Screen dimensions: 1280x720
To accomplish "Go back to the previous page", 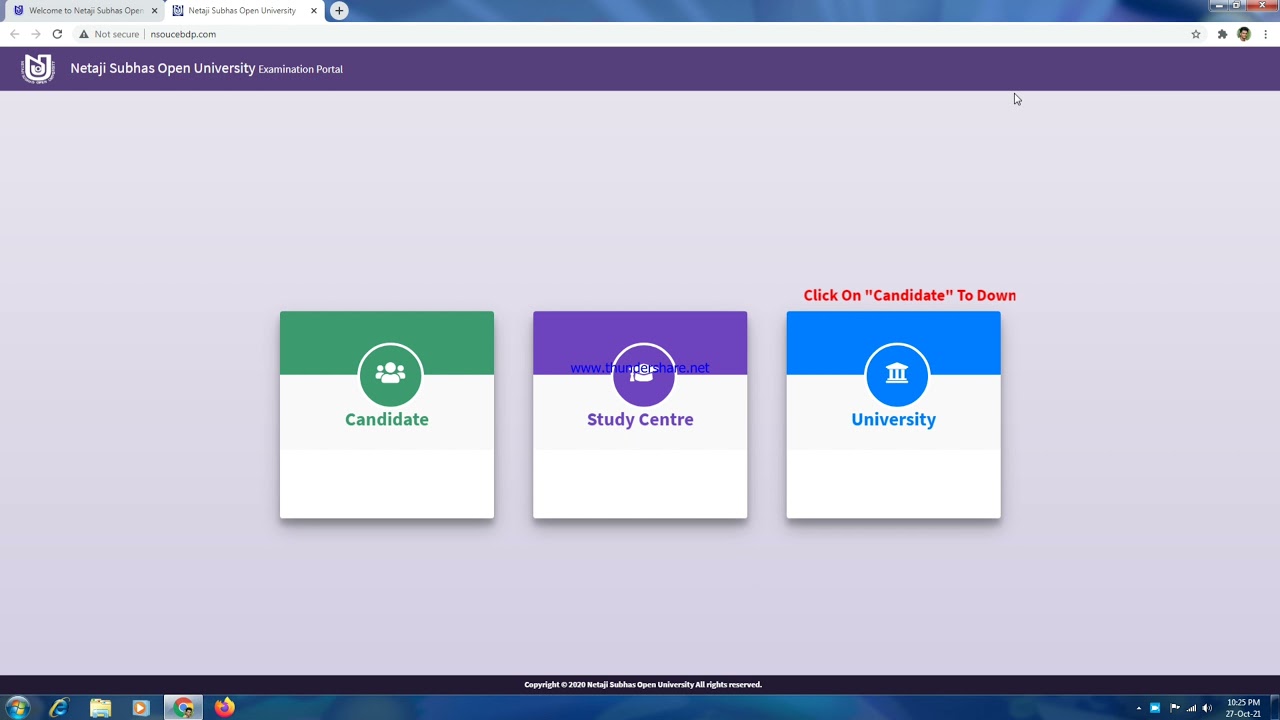I will (14, 34).
